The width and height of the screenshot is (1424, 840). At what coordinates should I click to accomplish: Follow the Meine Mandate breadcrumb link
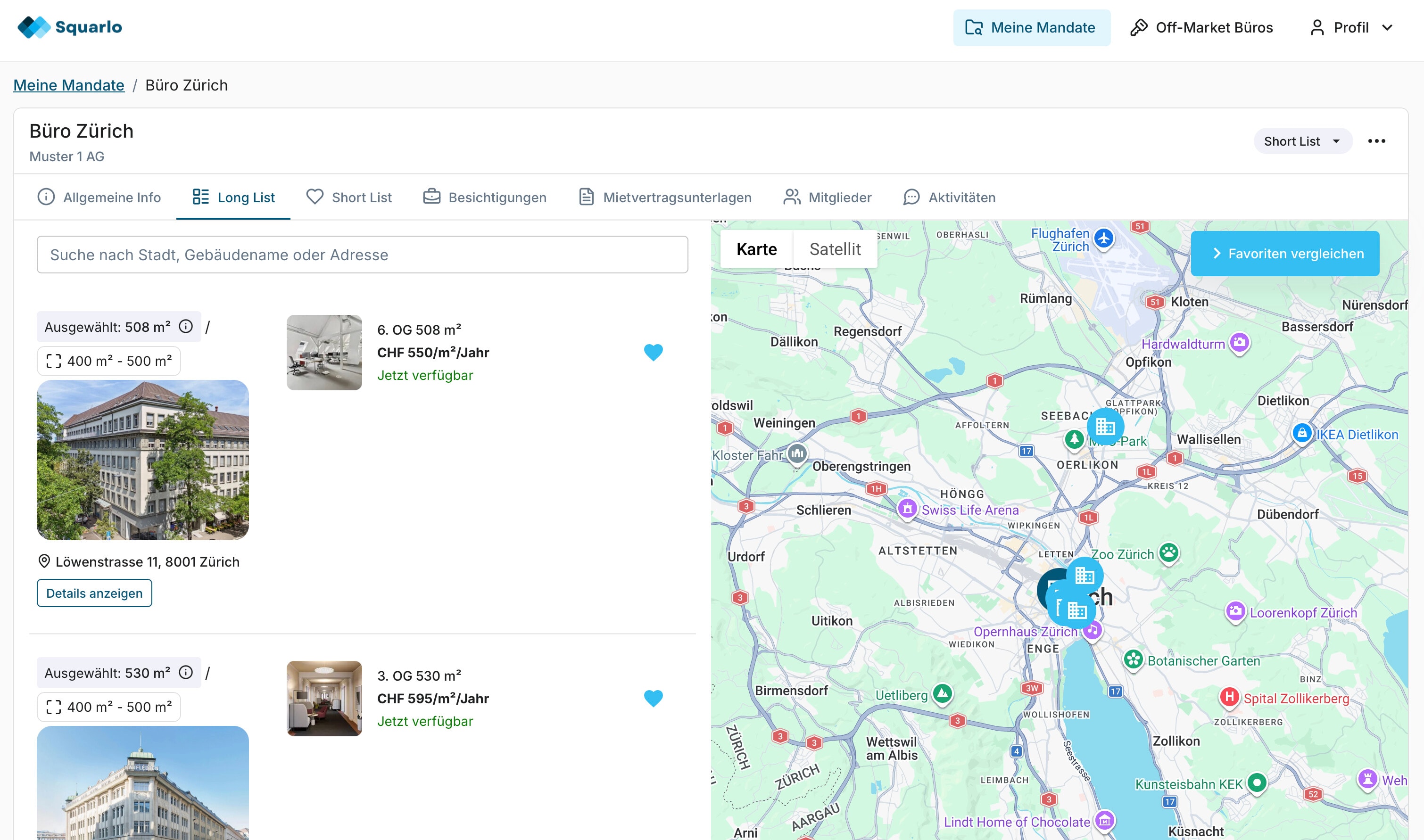click(x=68, y=85)
